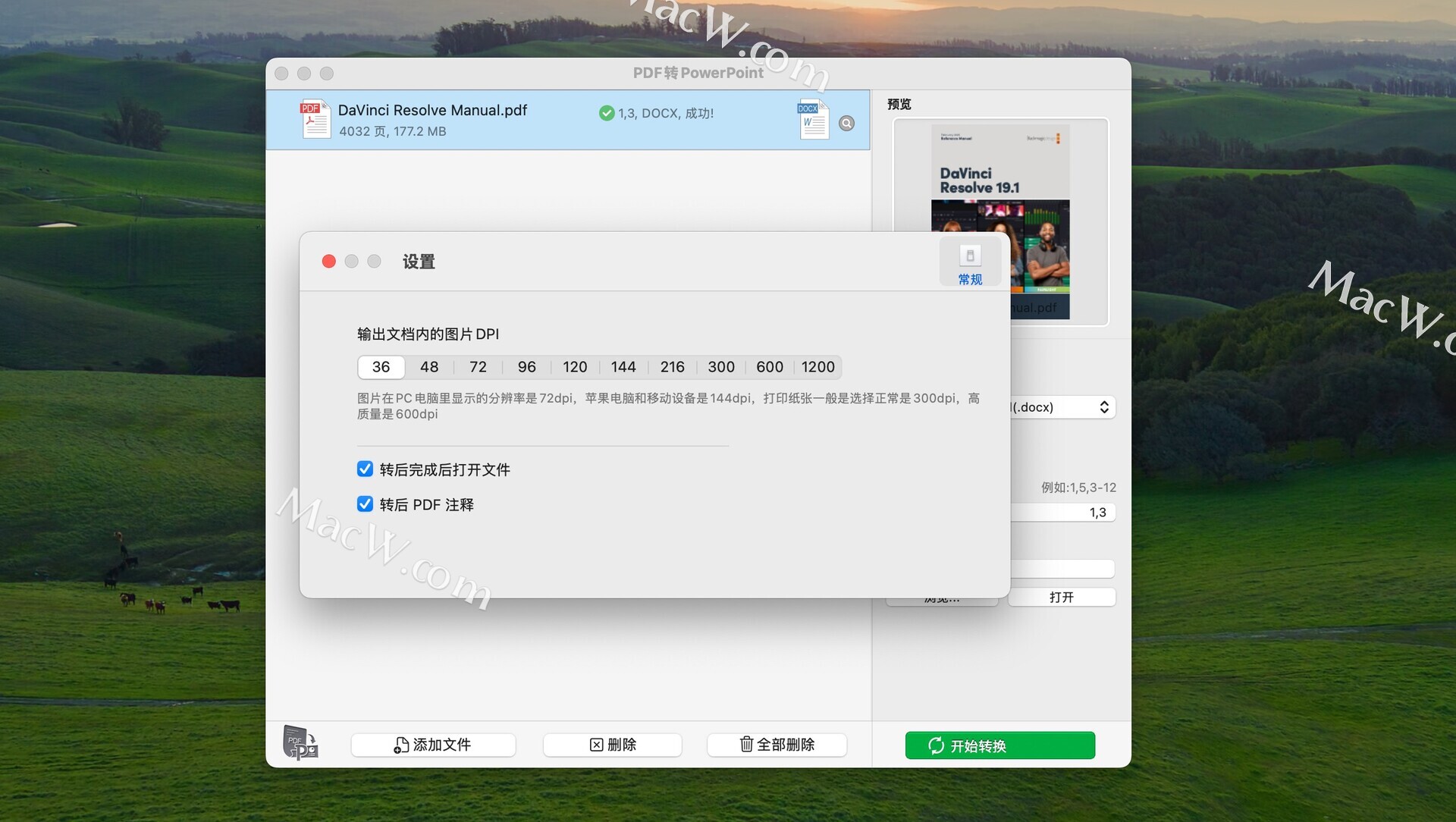The width and height of the screenshot is (1456, 822).
Task: Click the DaVinci Resolve 19.1 preview thumbnail
Action: click(1000, 222)
